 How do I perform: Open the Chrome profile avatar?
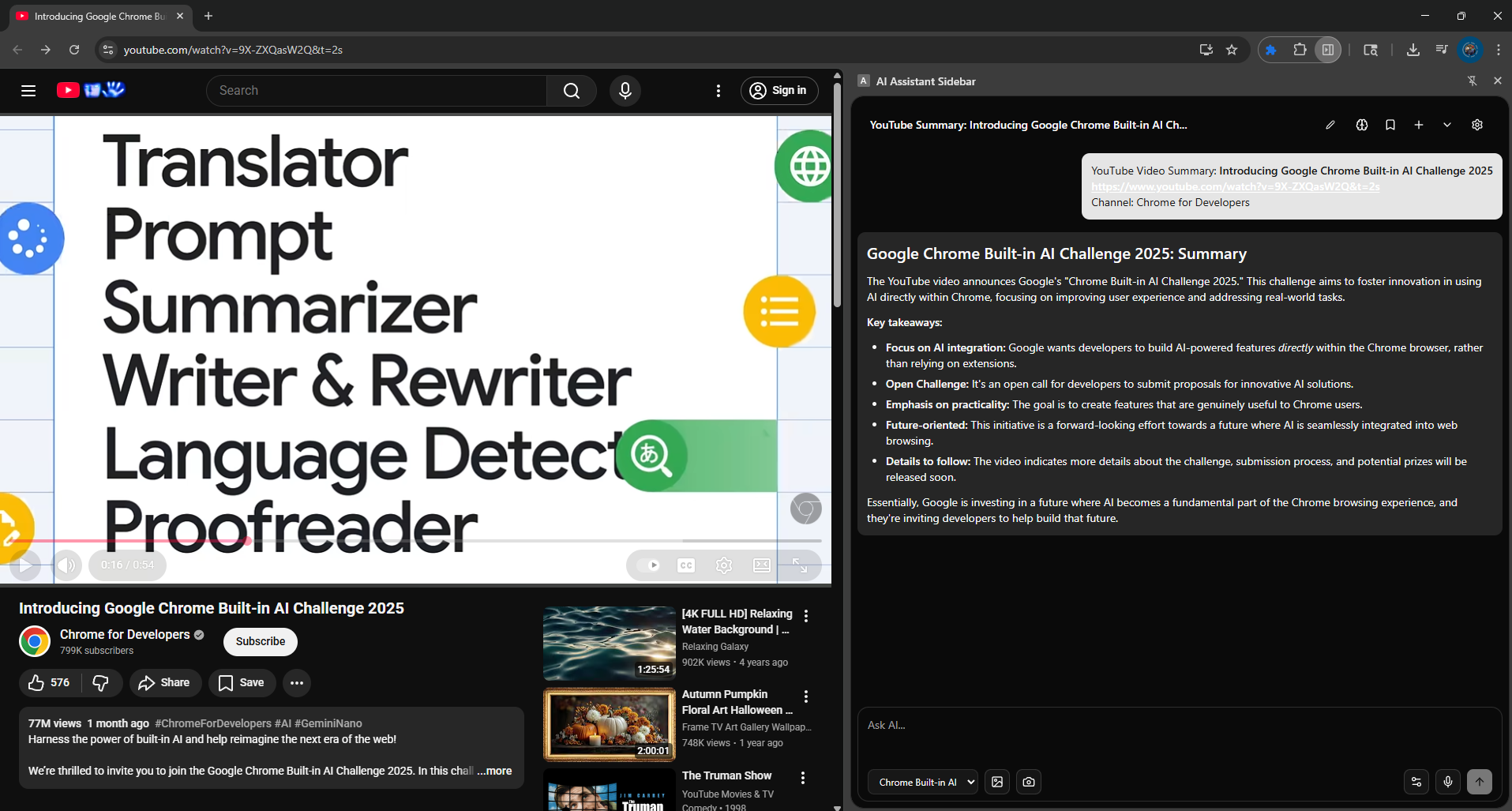pyautogui.click(x=1470, y=50)
